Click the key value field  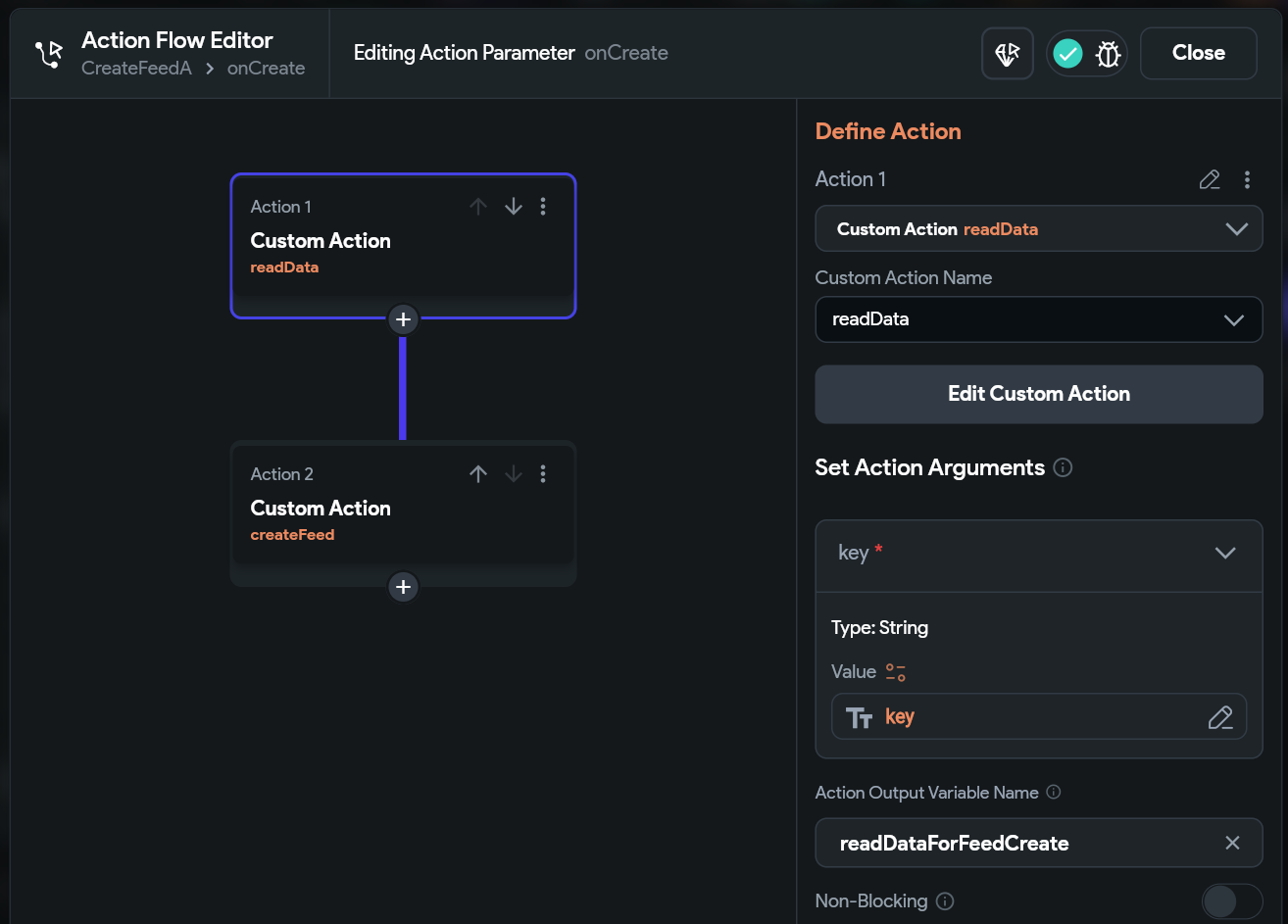1039,717
